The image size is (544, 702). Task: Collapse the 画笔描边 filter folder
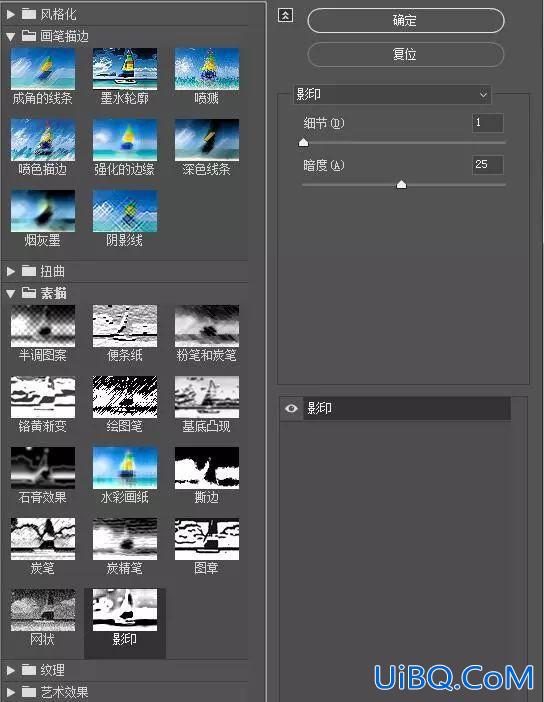(x=11, y=37)
